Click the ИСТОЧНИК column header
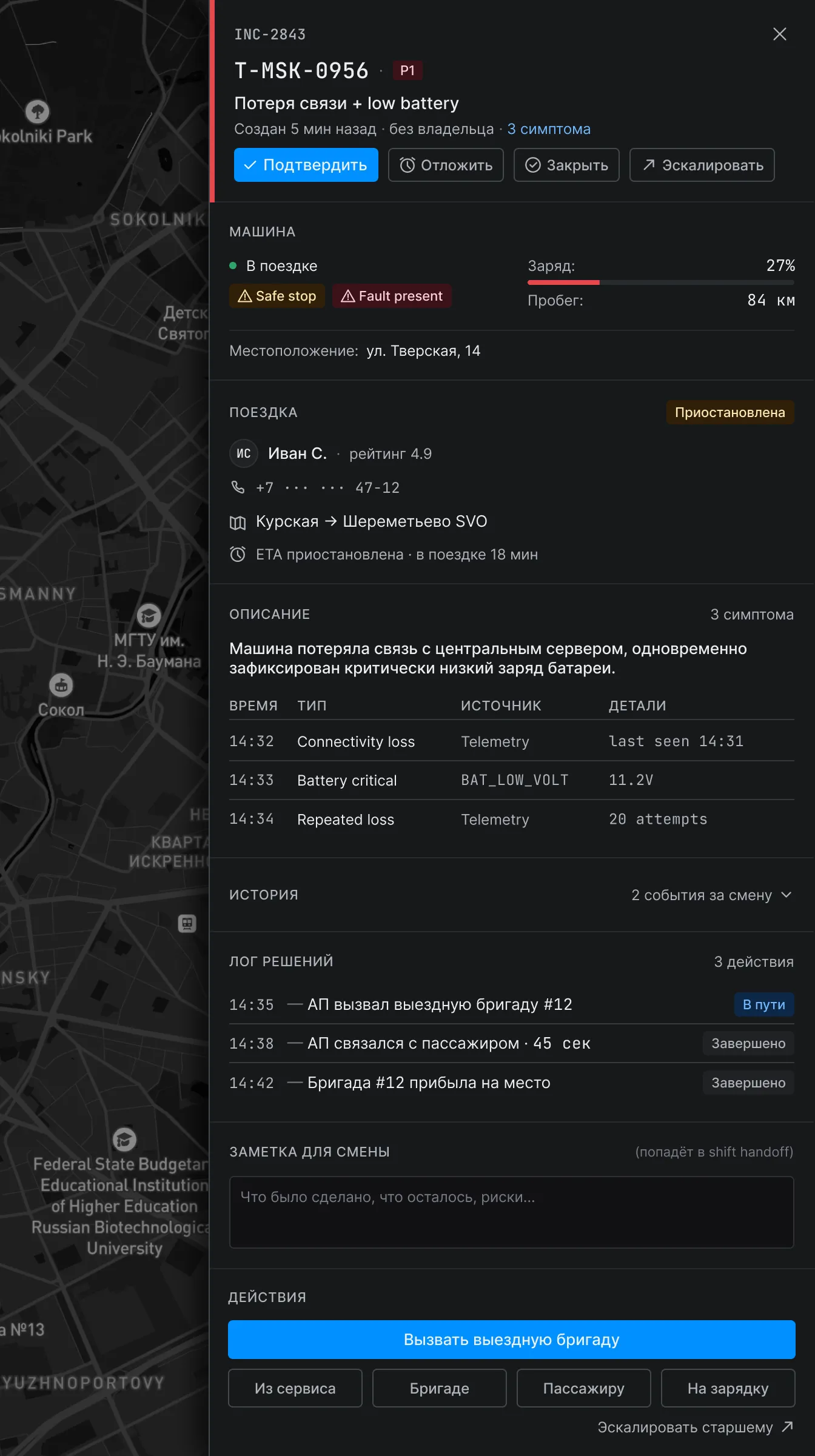This screenshot has width=815, height=1456. (x=501, y=706)
